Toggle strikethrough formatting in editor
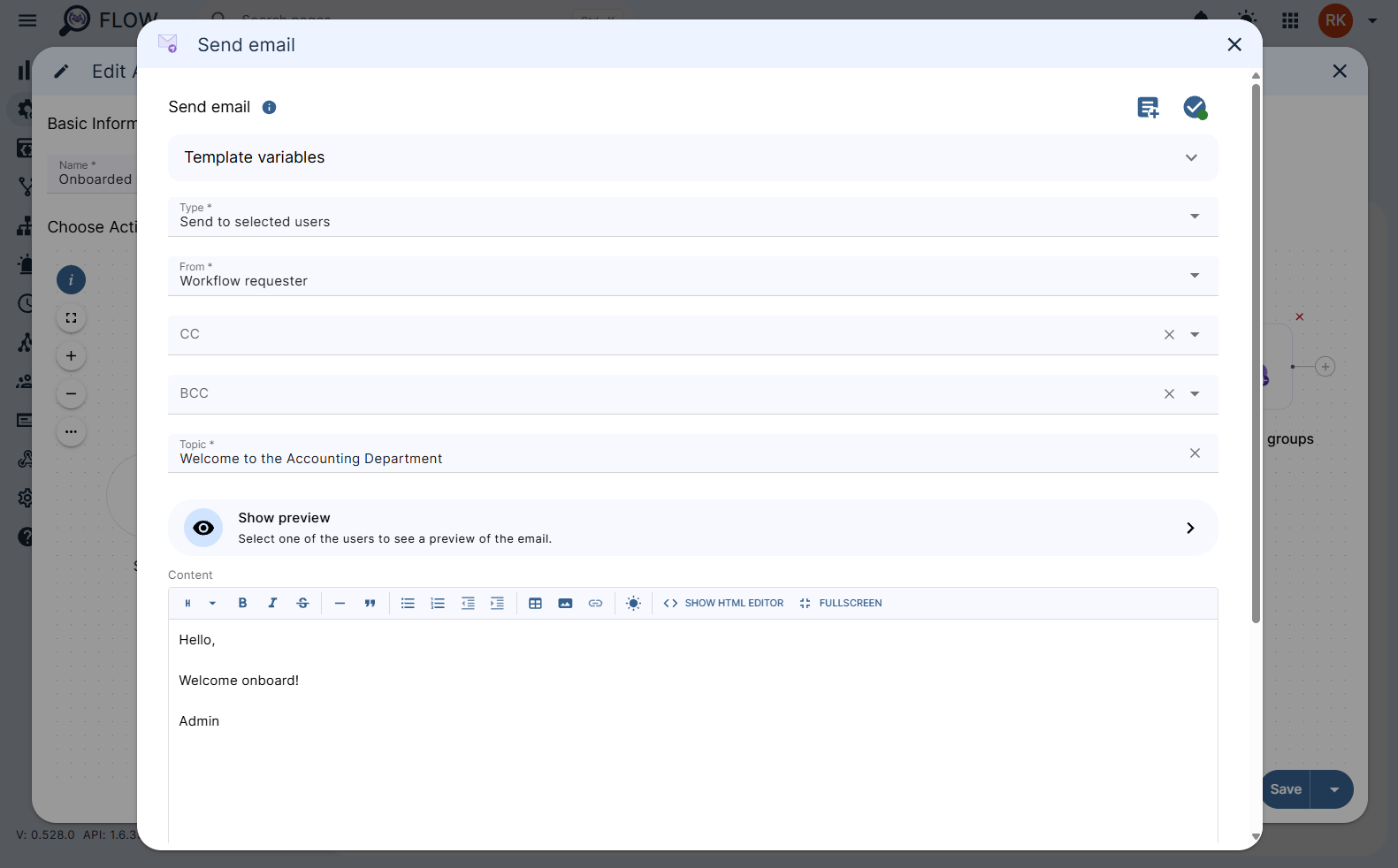The image size is (1398, 868). (302, 604)
